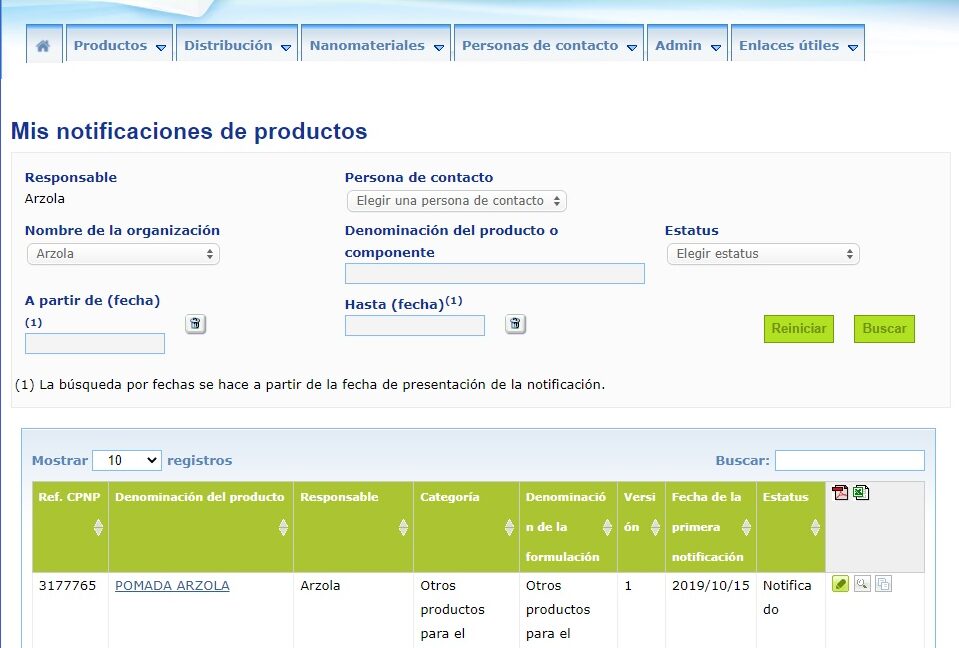This screenshot has width=959, height=648.
Task: Export the table to Excel
Action: (861, 493)
